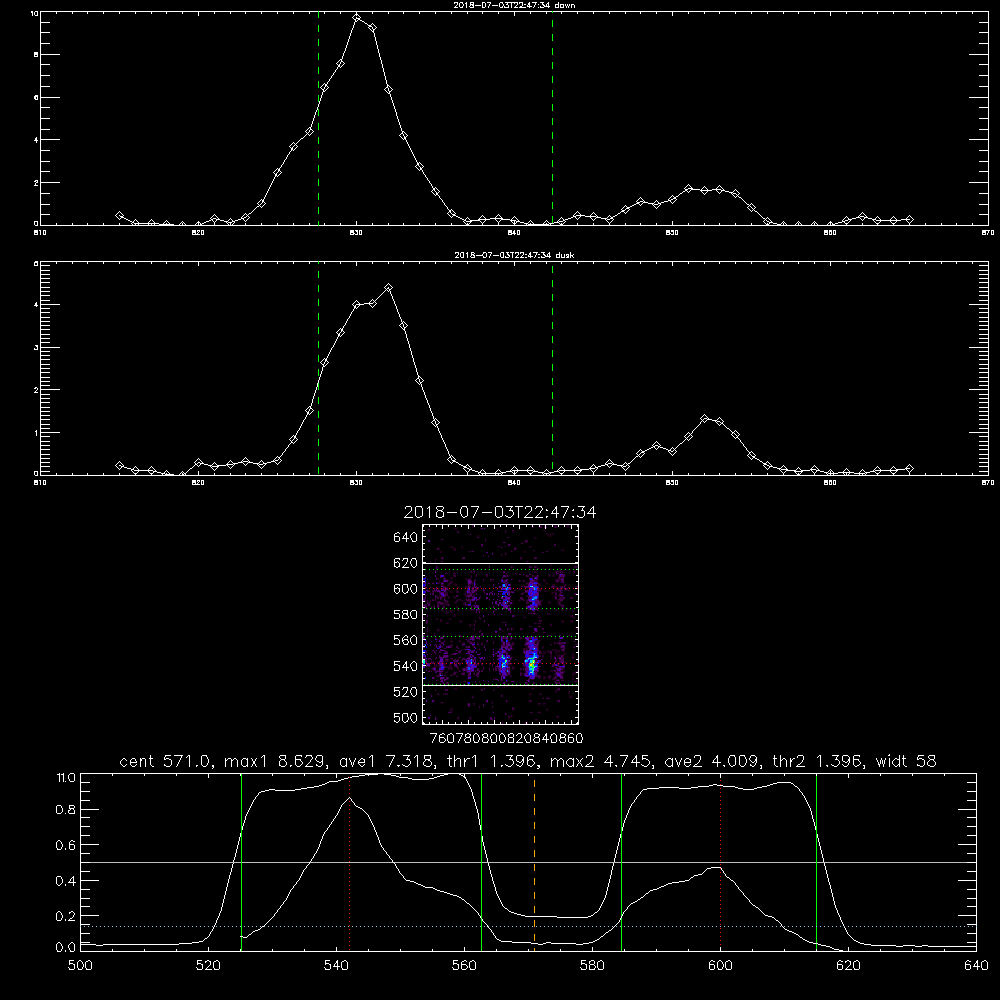Click the right green dashed line in dawn plot
Screen dimensions: 1000x1000
coord(552,121)
